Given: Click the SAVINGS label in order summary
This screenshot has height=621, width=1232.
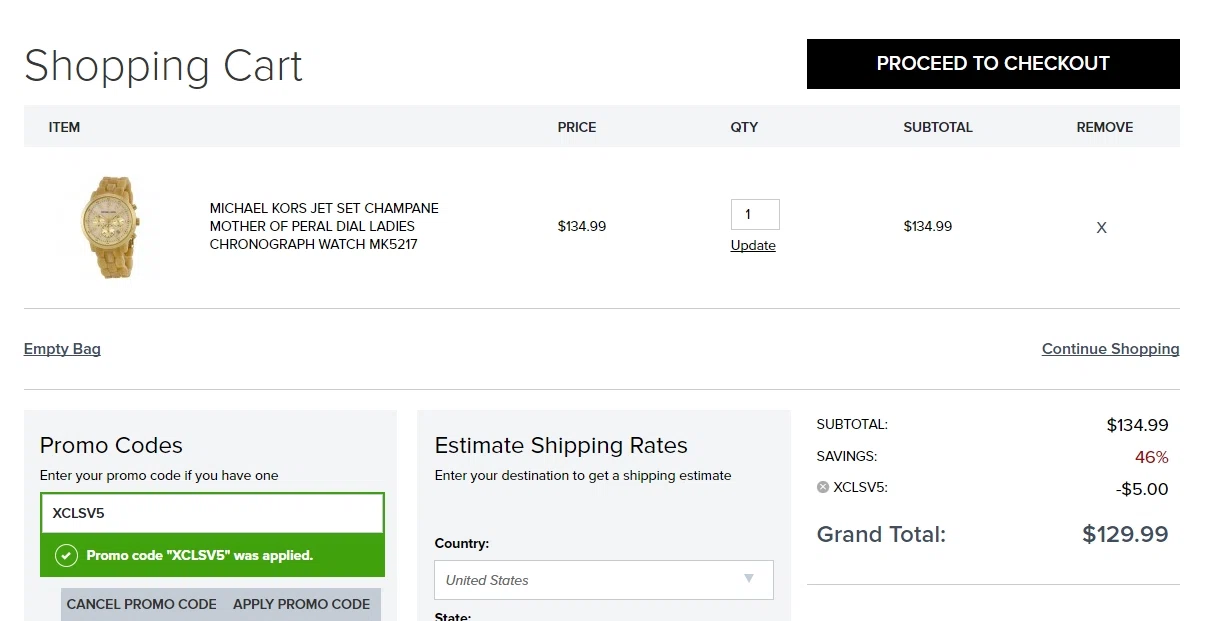Looking at the screenshot, I should [846, 456].
